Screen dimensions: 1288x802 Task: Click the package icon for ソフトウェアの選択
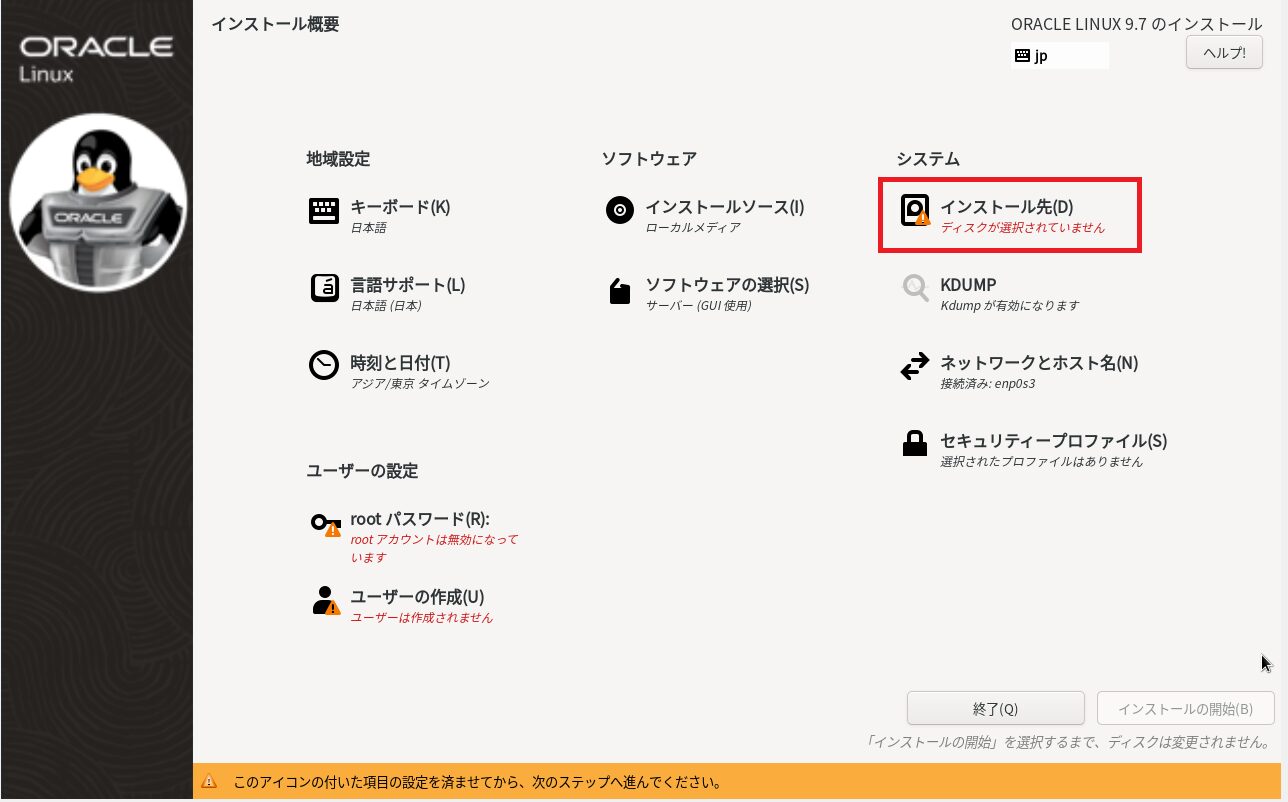click(x=620, y=290)
